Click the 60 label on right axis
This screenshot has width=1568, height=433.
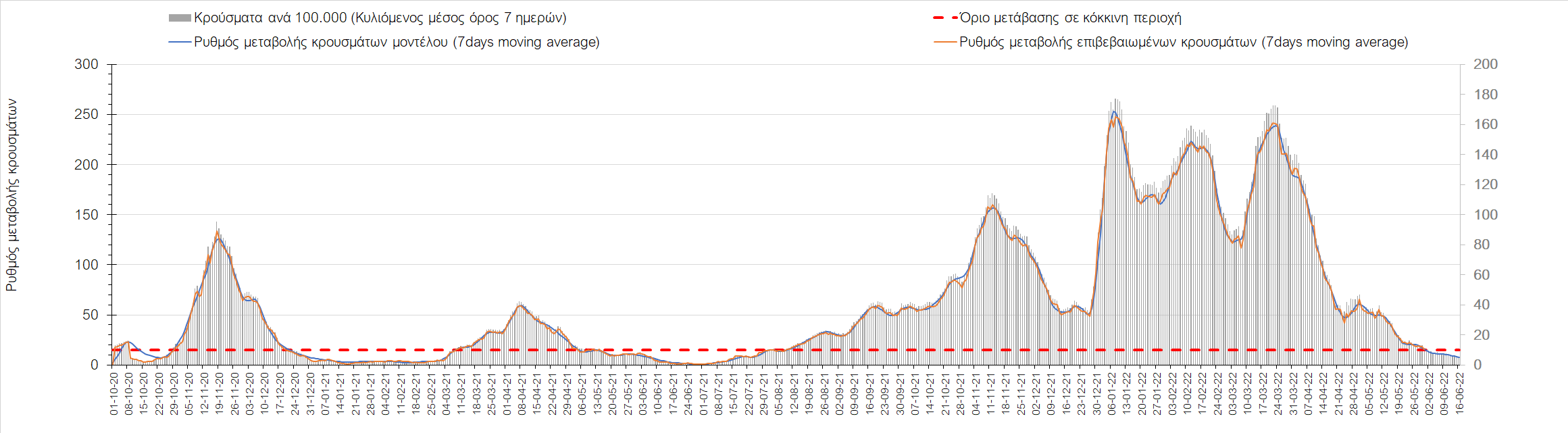[x=1482, y=275]
